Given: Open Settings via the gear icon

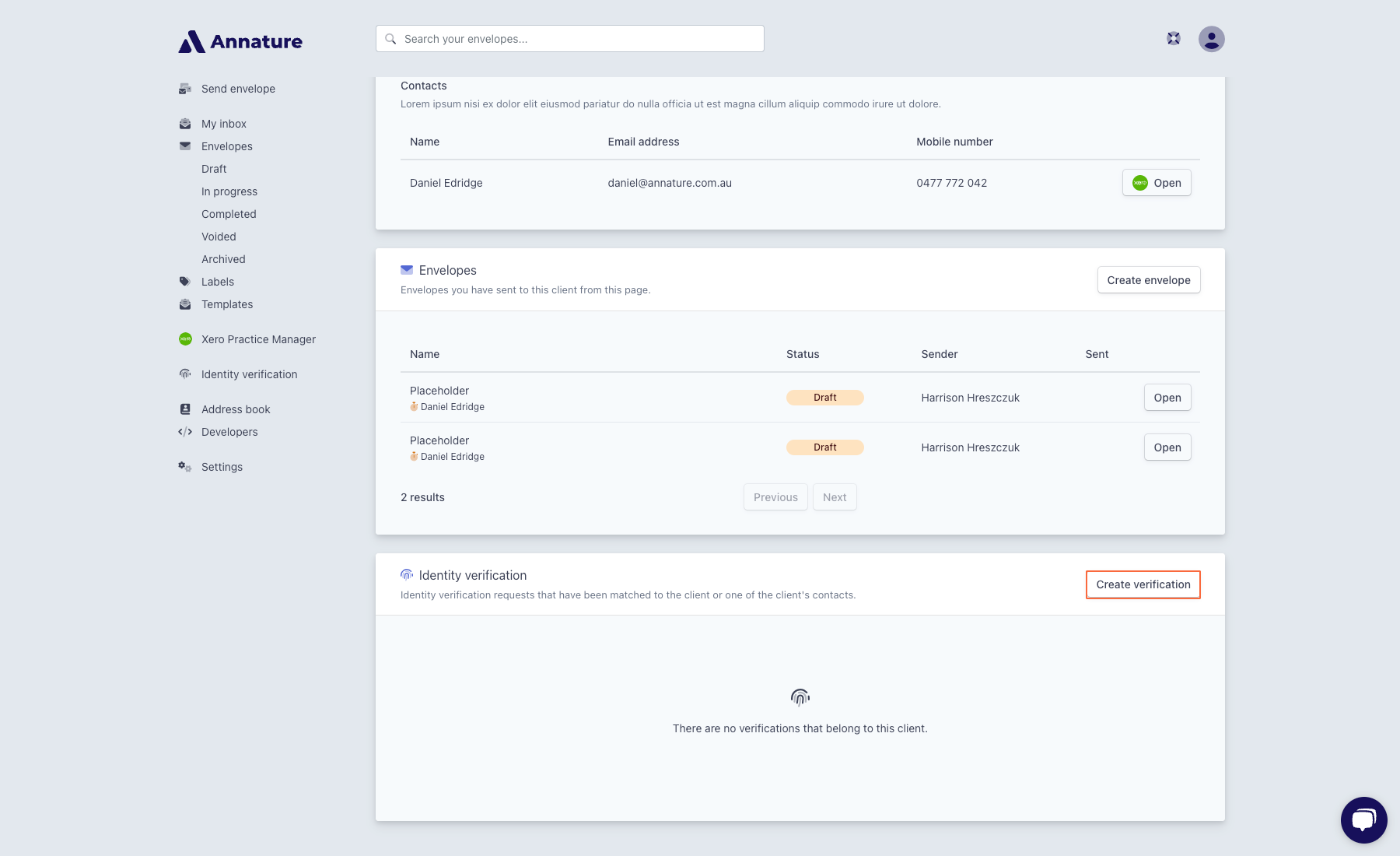Looking at the screenshot, I should point(184,466).
